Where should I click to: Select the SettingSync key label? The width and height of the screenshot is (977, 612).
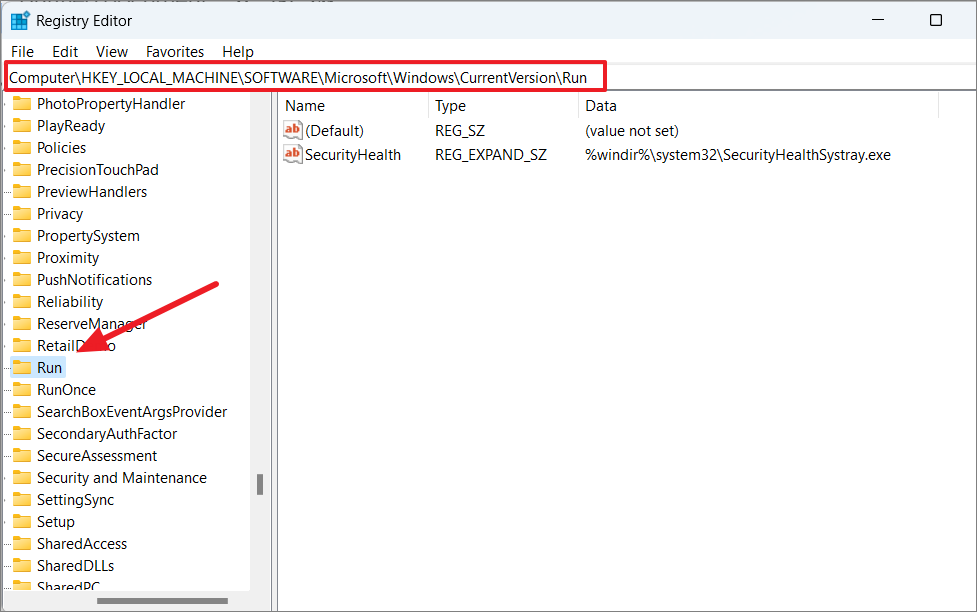[x=75, y=500]
